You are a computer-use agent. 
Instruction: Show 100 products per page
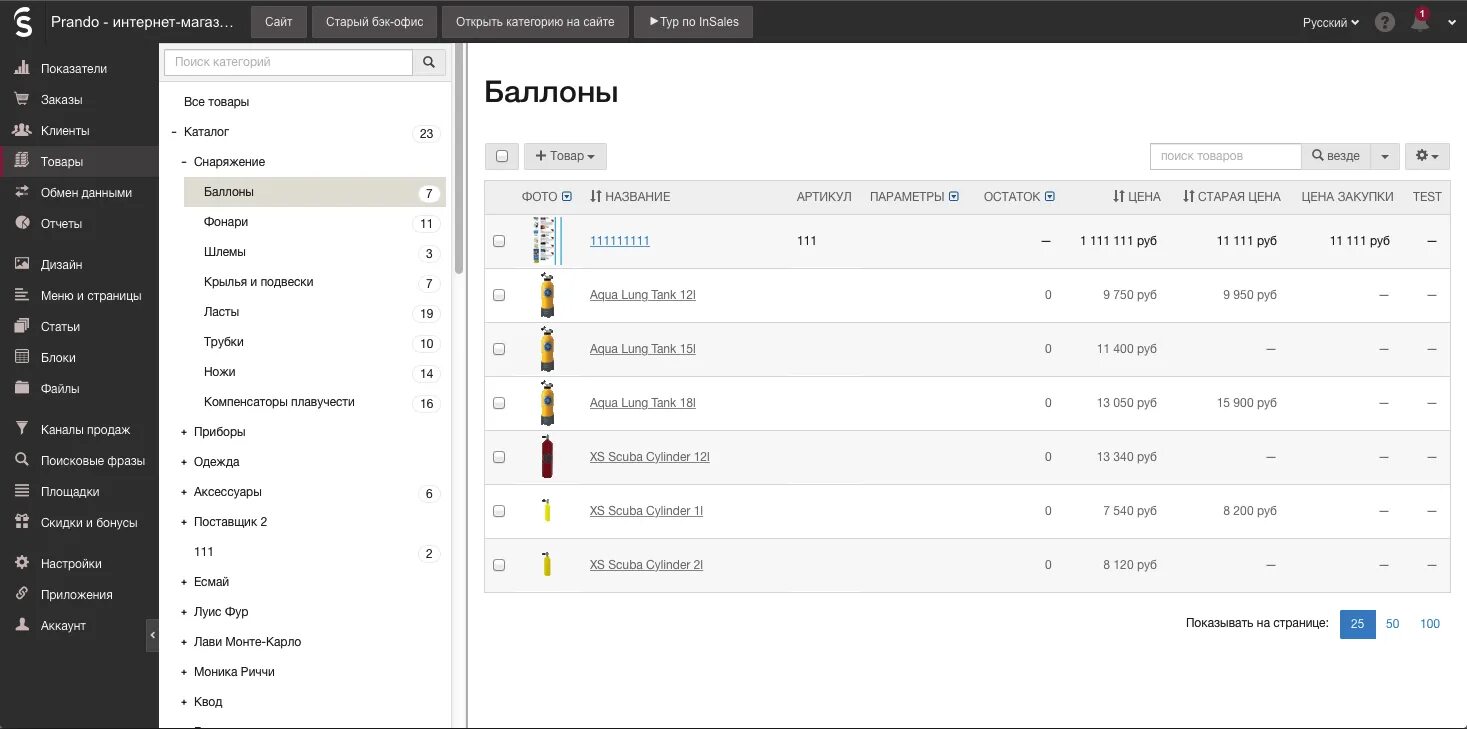[1430, 624]
